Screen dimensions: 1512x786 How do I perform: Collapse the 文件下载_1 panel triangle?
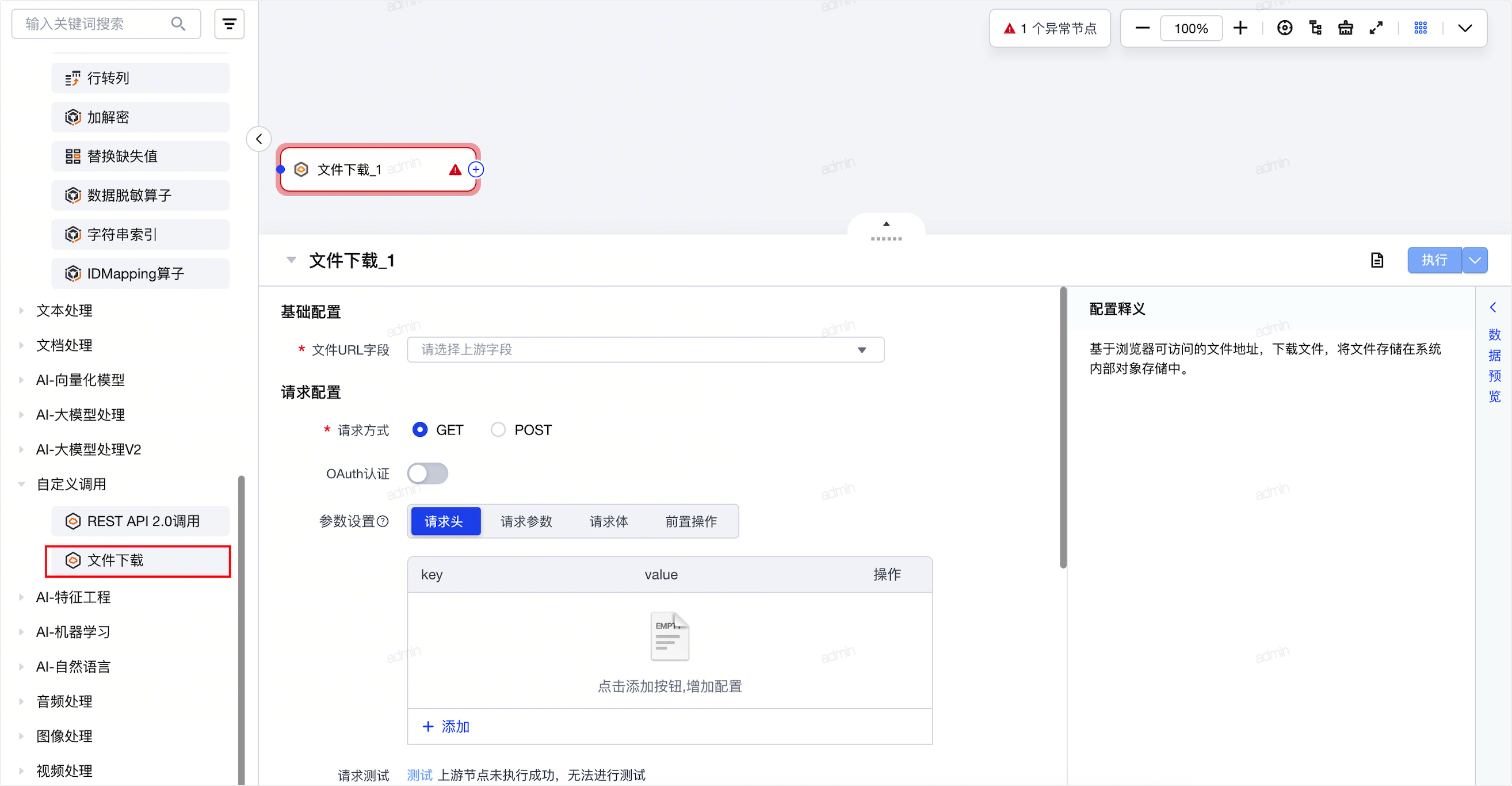(291, 260)
